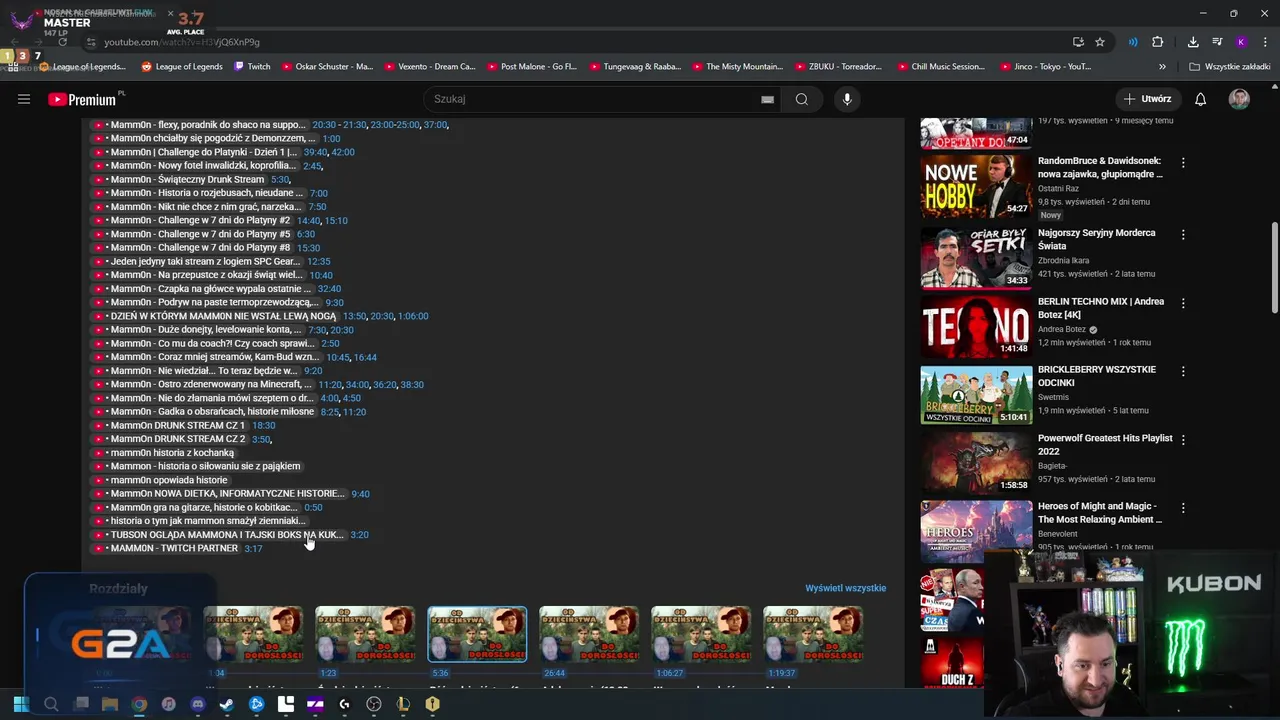Open Chrome media controls icon

coord(1217,42)
